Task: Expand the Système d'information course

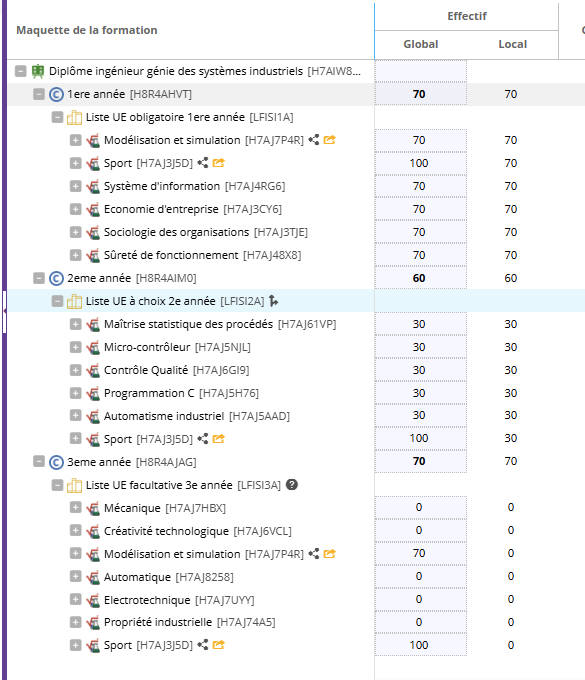Action: pyautogui.click(x=75, y=186)
